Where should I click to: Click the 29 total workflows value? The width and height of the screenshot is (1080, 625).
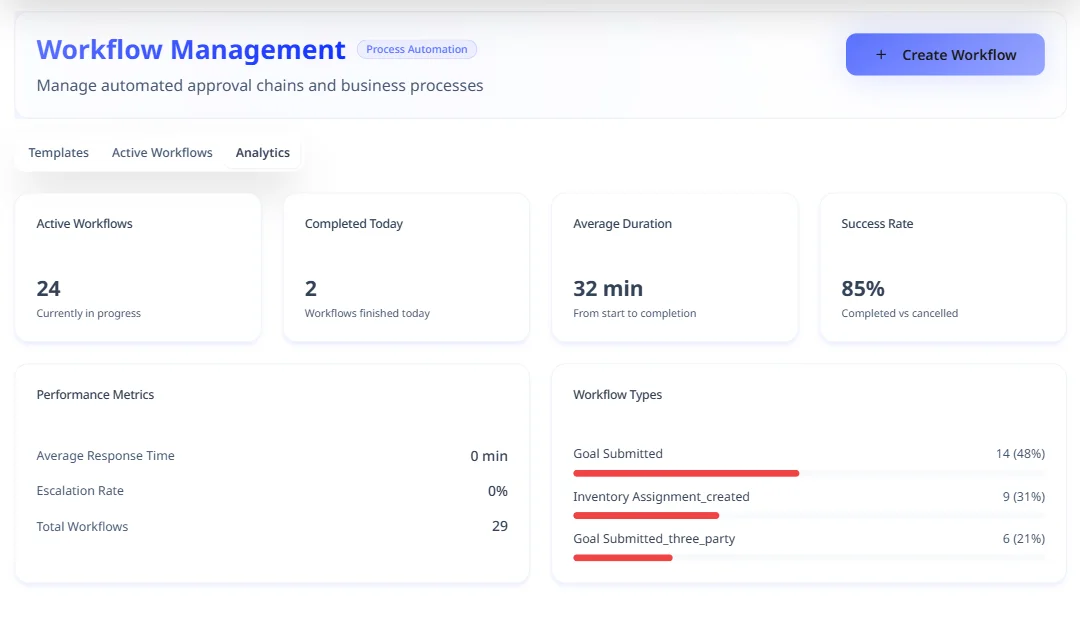pyautogui.click(x=500, y=526)
